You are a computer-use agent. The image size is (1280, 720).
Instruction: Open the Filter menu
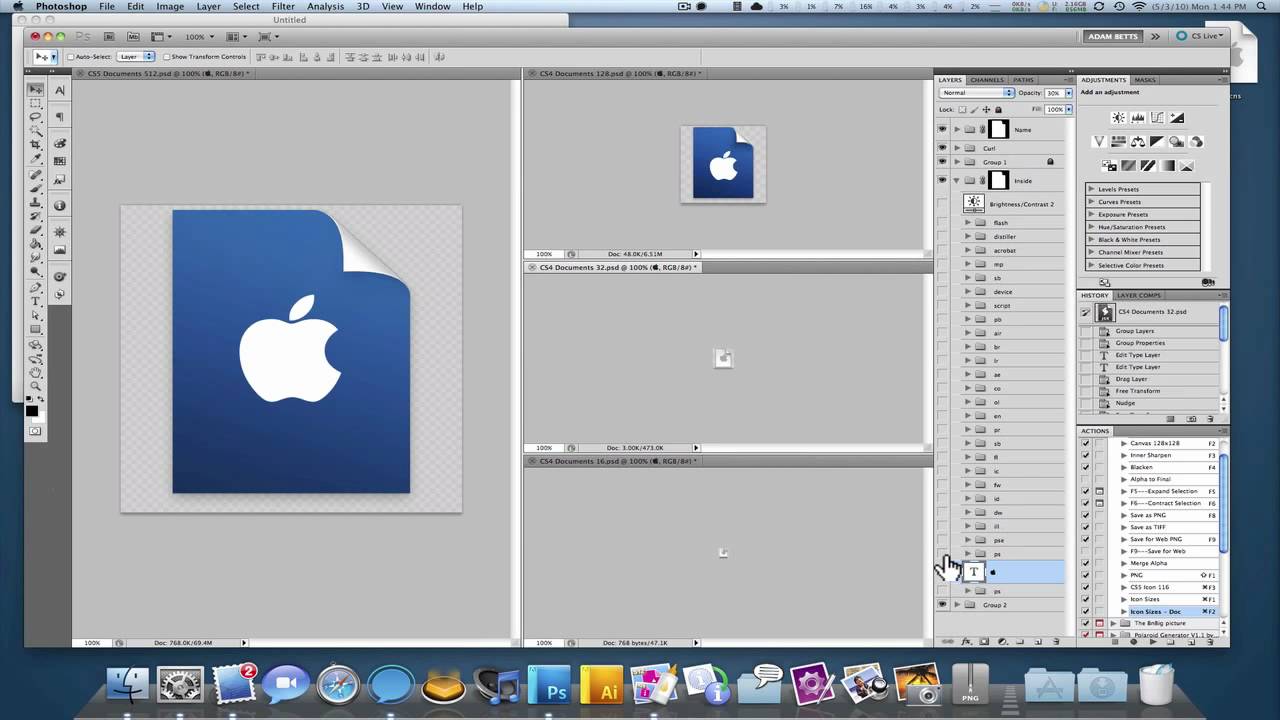(x=283, y=6)
